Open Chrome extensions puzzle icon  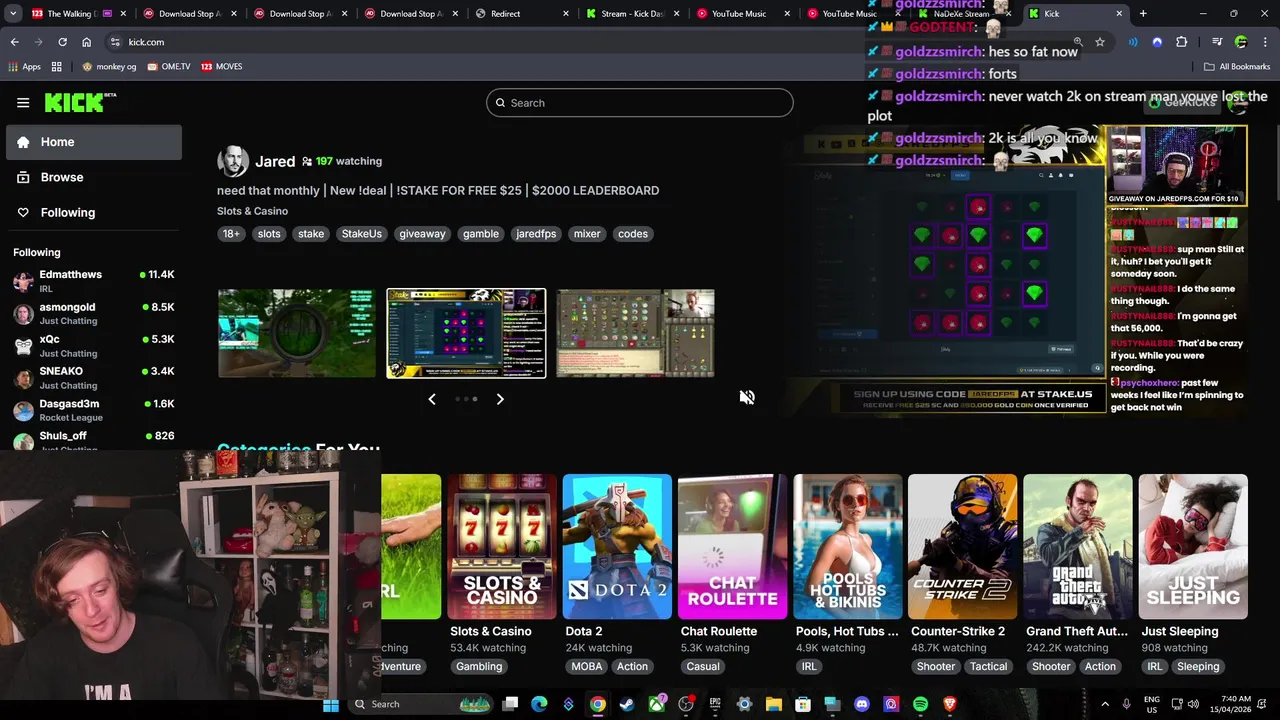(1182, 42)
